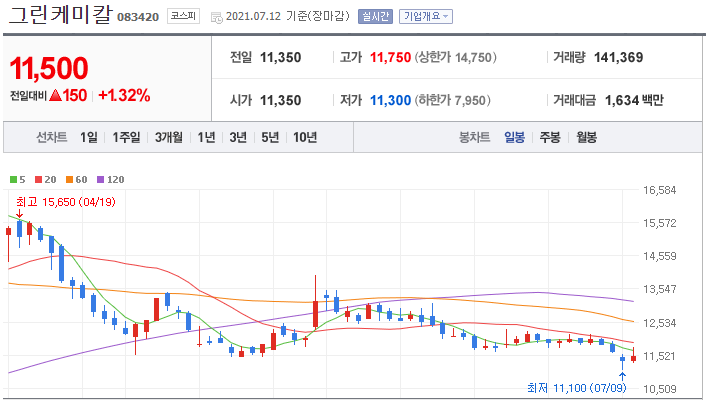Click the 봉차트 label
This screenshot has width=706, height=400.
pos(474,137)
